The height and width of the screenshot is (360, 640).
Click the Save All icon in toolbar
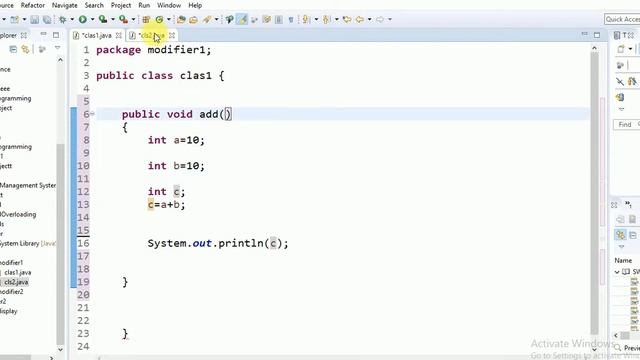47,19
